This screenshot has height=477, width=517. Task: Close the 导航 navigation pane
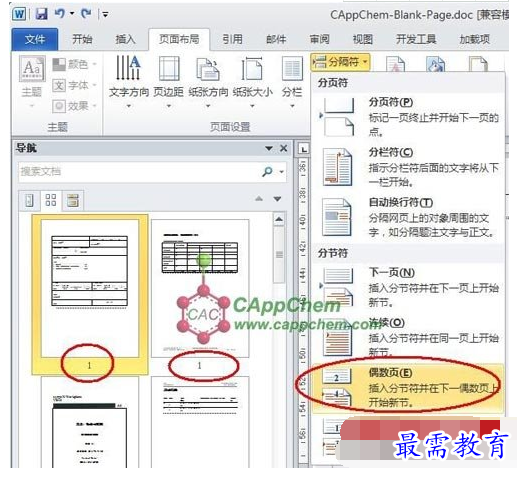284,148
